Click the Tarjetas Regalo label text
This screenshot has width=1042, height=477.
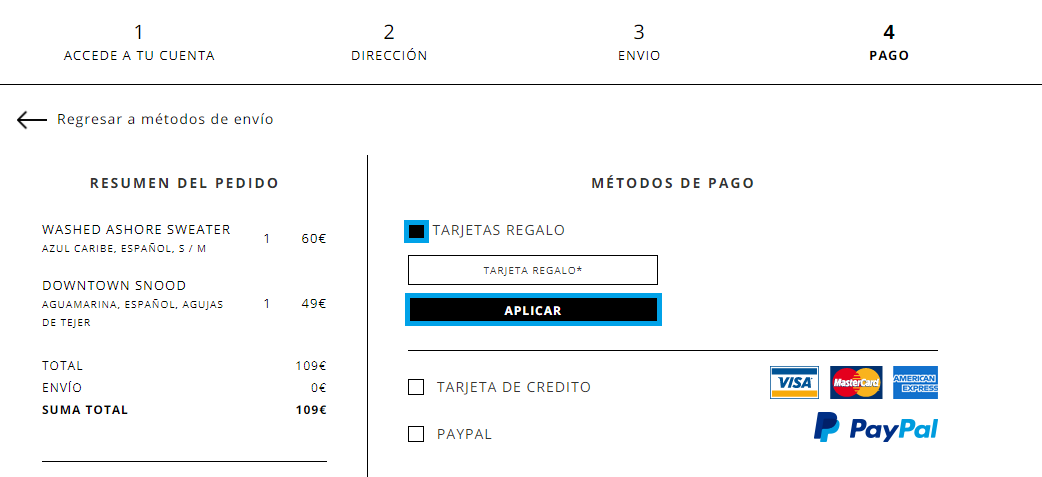click(x=498, y=231)
